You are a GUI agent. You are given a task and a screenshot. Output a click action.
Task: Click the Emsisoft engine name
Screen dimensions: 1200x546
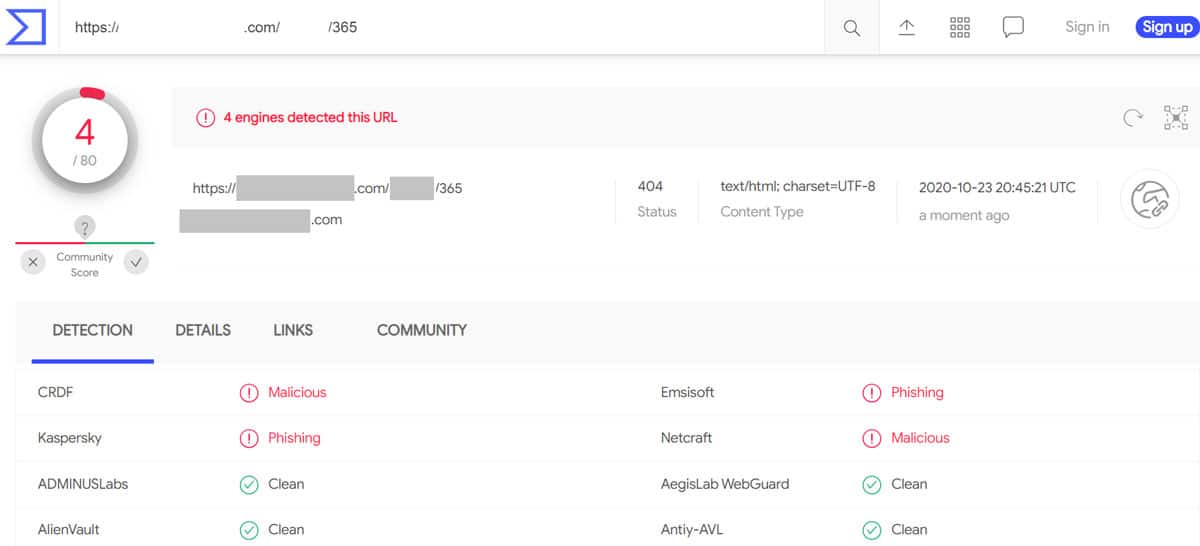coord(688,392)
